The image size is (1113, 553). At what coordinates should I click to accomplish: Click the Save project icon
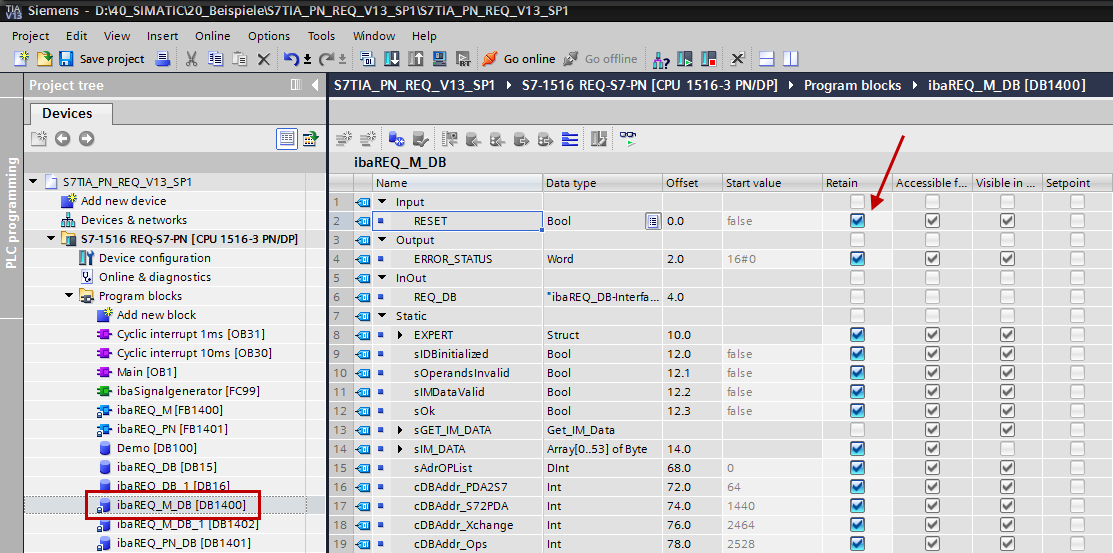[66, 59]
